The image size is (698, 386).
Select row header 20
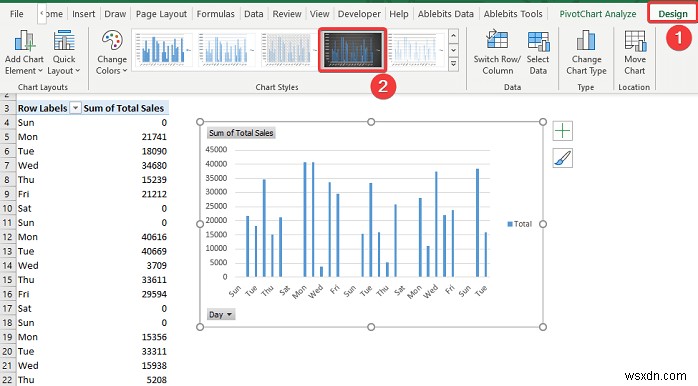(x=7, y=351)
